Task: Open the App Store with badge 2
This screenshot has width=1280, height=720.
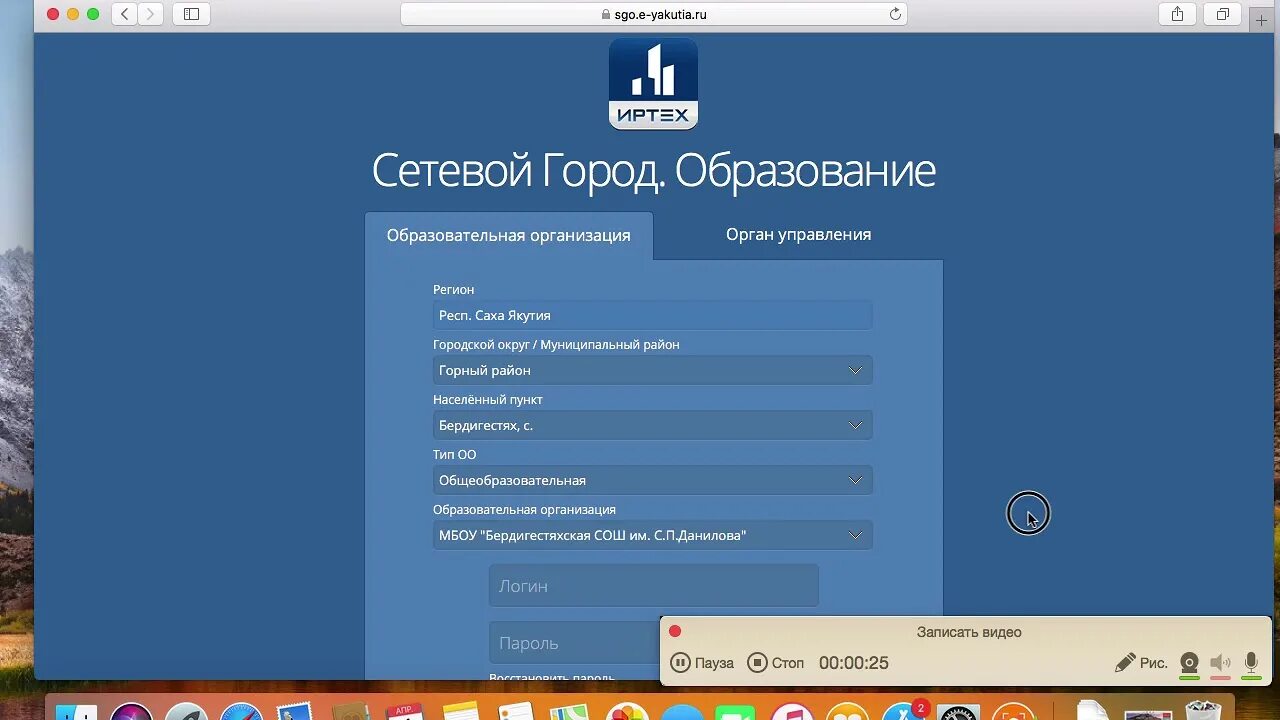Action: pos(903,712)
